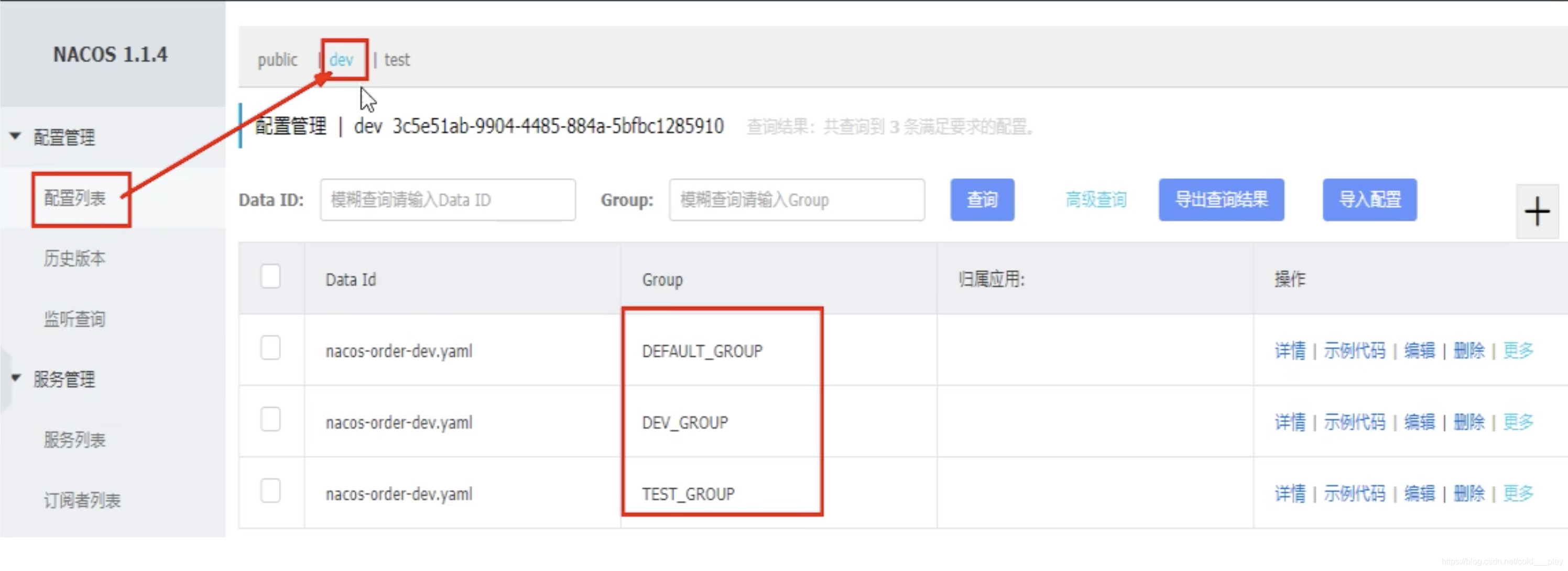Open 配置列表 in the sidebar
This screenshot has height=571, width=1568.
coord(75,198)
